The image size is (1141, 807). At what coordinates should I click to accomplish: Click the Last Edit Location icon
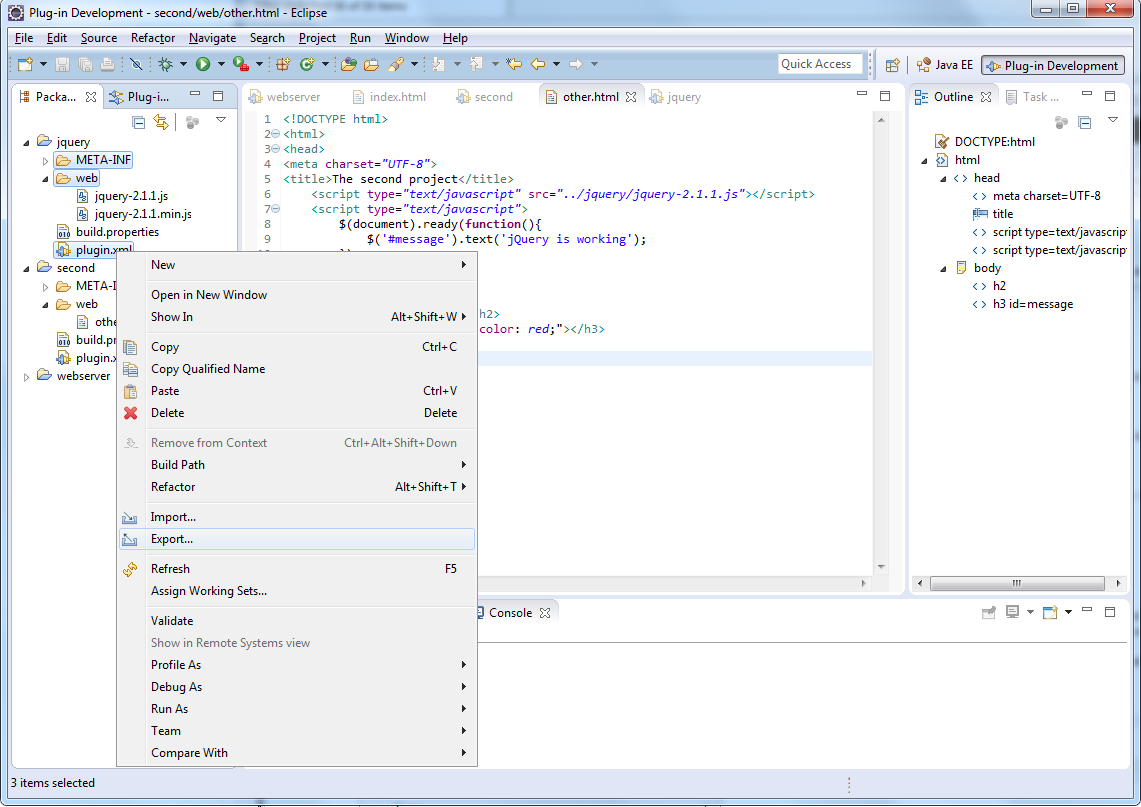[514, 64]
